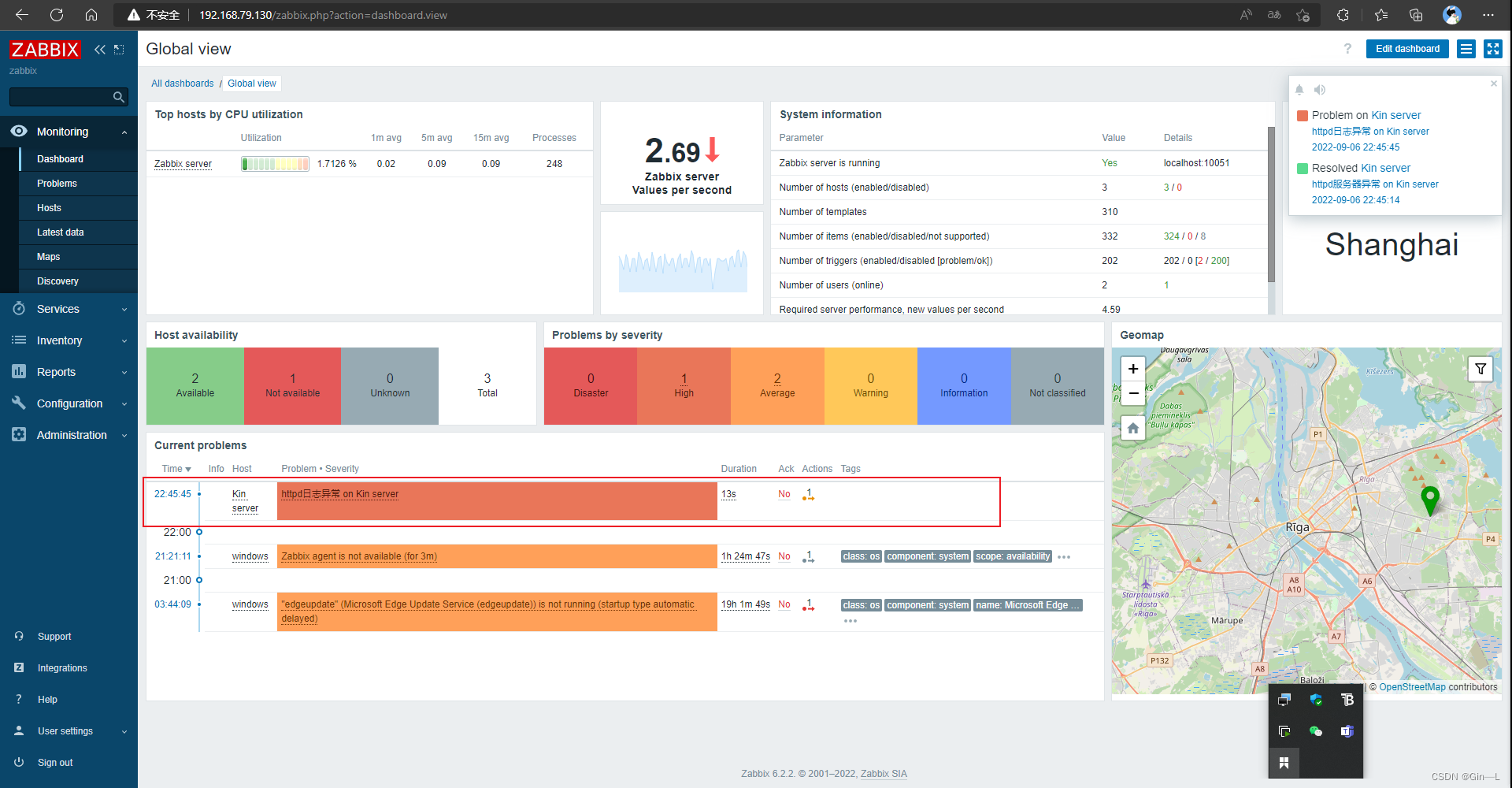Expand the Inventory section

pos(69,340)
